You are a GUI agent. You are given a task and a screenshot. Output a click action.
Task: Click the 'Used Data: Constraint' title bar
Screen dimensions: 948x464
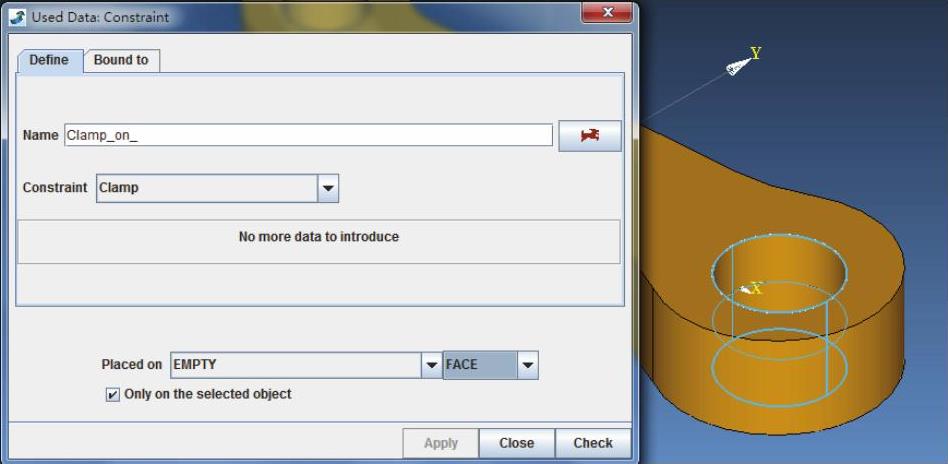point(300,17)
